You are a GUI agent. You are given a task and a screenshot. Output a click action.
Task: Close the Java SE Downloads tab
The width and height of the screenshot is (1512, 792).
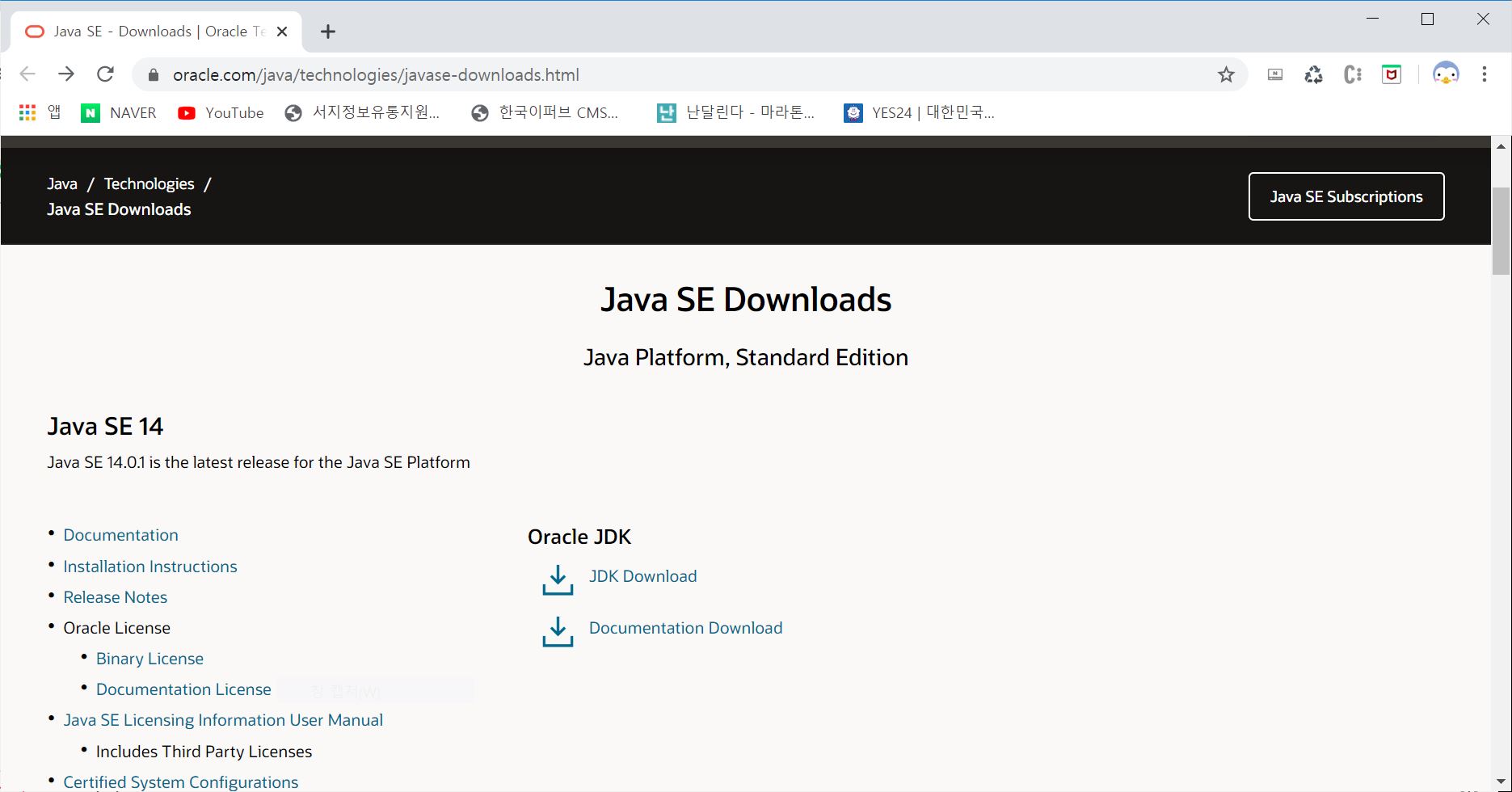coord(282,32)
